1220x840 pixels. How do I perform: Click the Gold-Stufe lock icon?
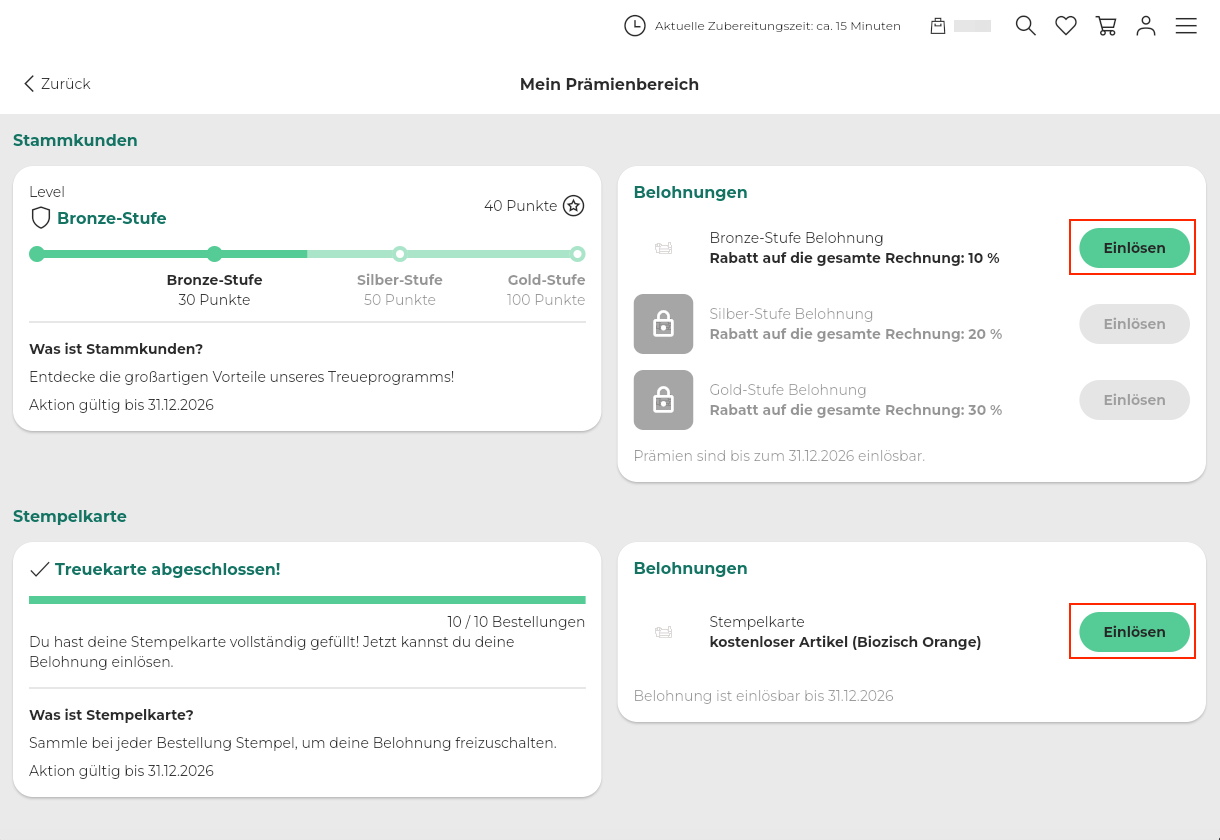pos(663,400)
